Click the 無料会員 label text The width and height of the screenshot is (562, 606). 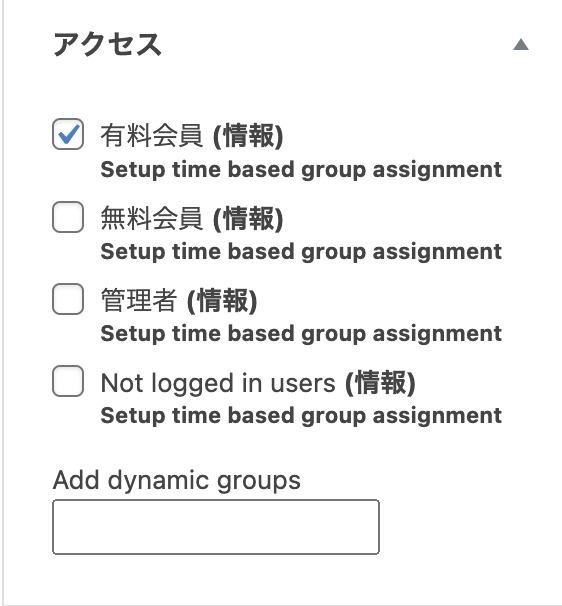pyautogui.click(x=152, y=218)
